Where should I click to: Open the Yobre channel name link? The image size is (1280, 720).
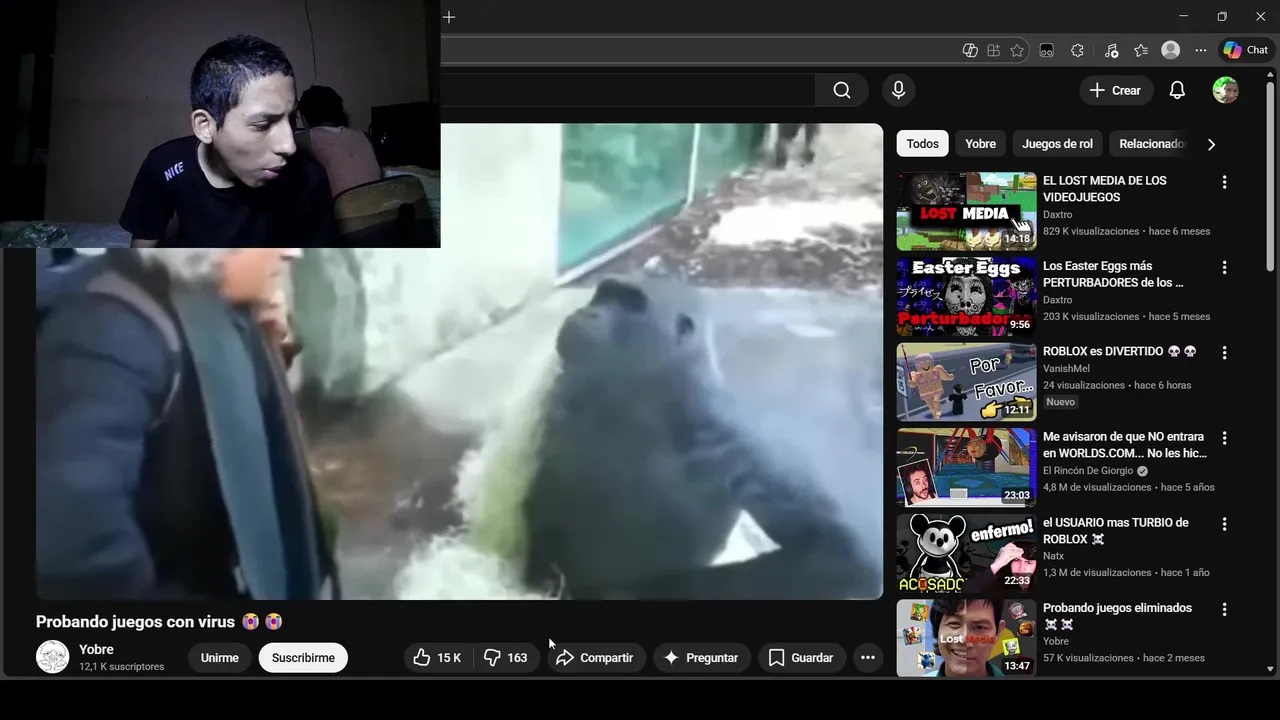[x=96, y=649]
